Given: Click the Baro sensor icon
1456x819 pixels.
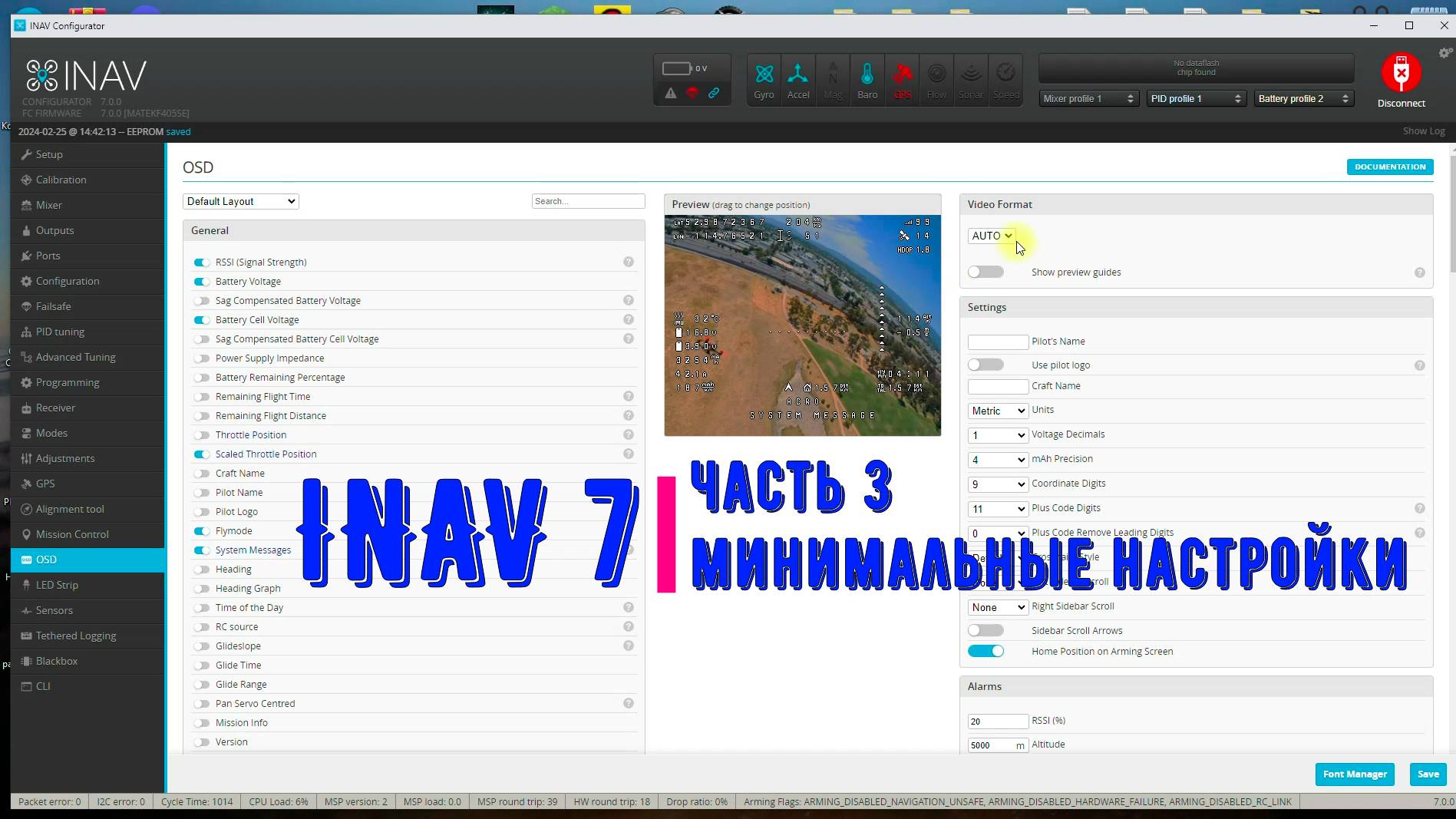Looking at the screenshot, I should coord(867,80).
